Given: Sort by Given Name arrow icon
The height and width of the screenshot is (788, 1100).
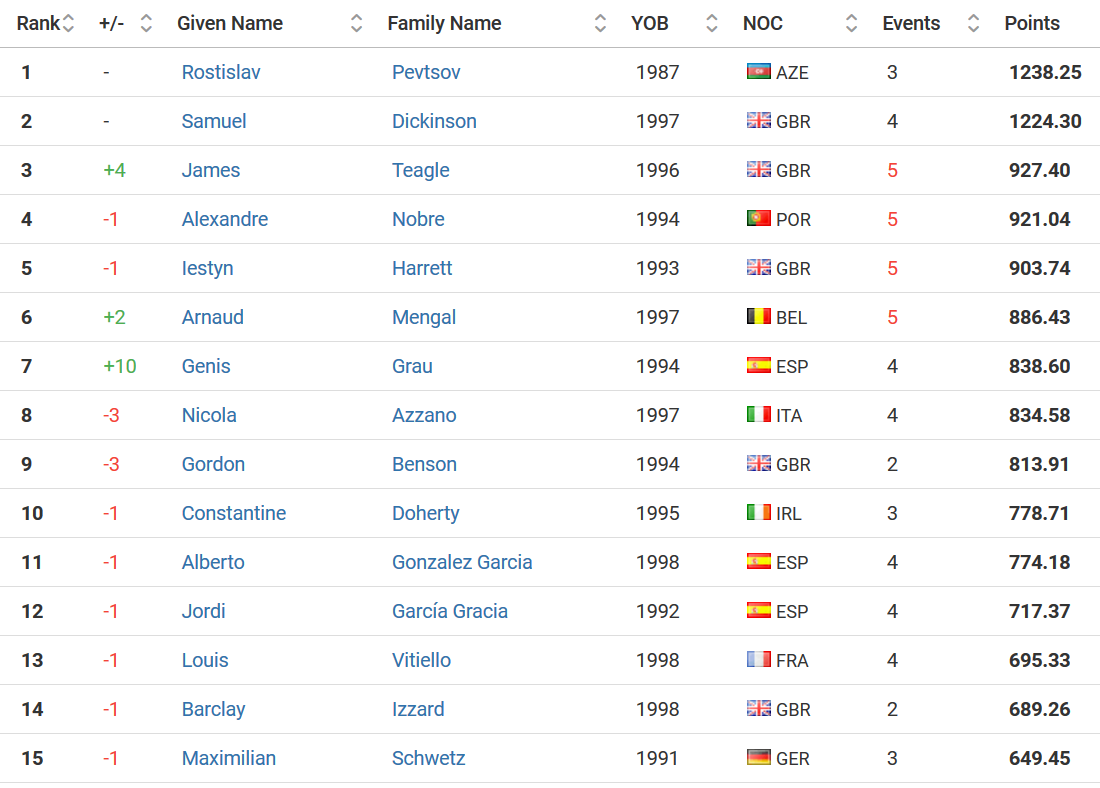Looking at the screenshot, I should pos(356,23).
